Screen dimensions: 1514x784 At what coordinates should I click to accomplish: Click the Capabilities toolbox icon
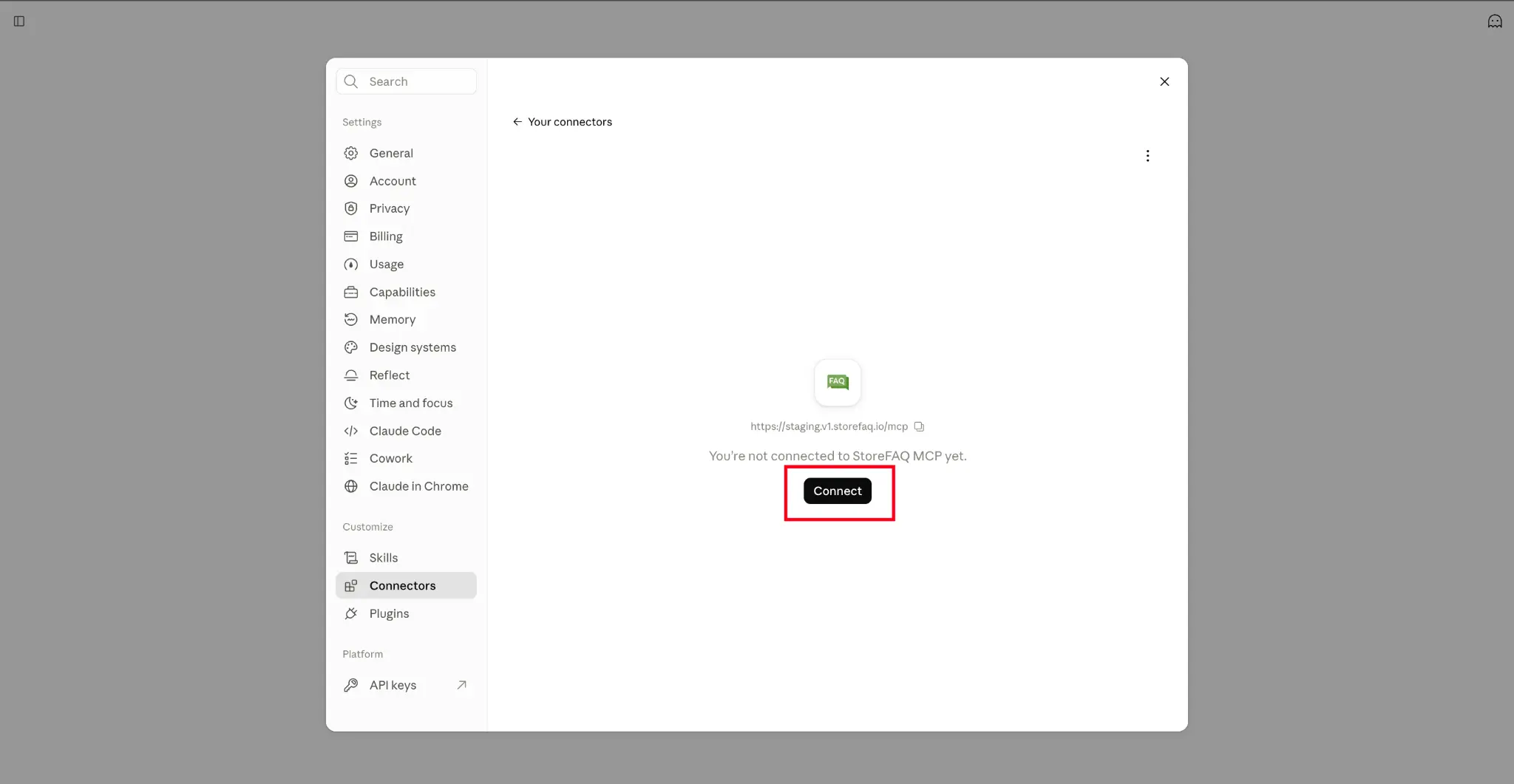351,292
